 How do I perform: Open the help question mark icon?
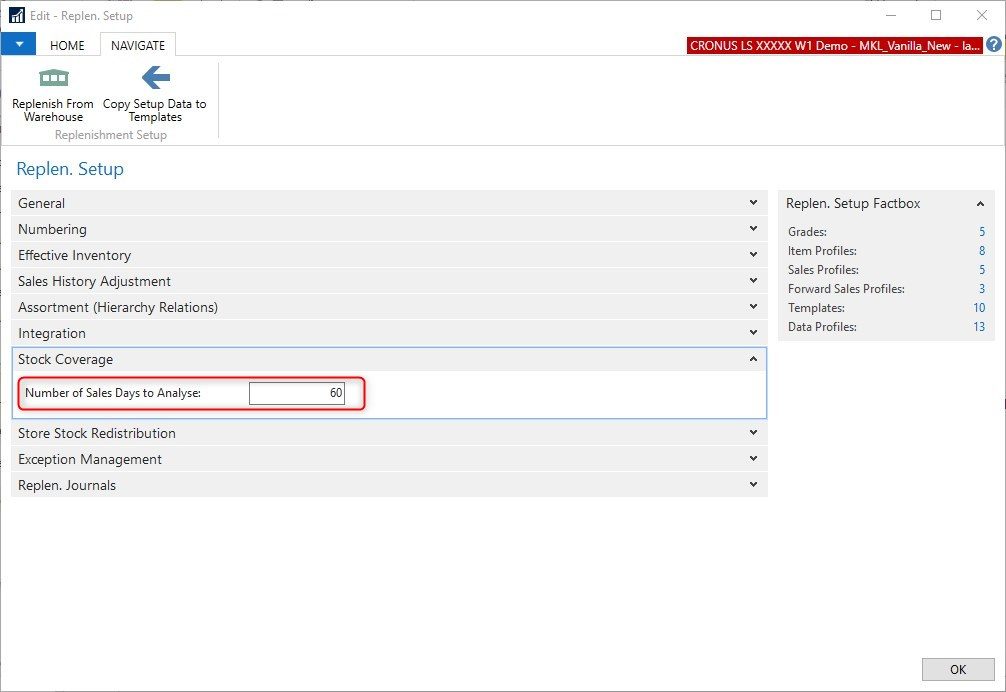point(993,45)
